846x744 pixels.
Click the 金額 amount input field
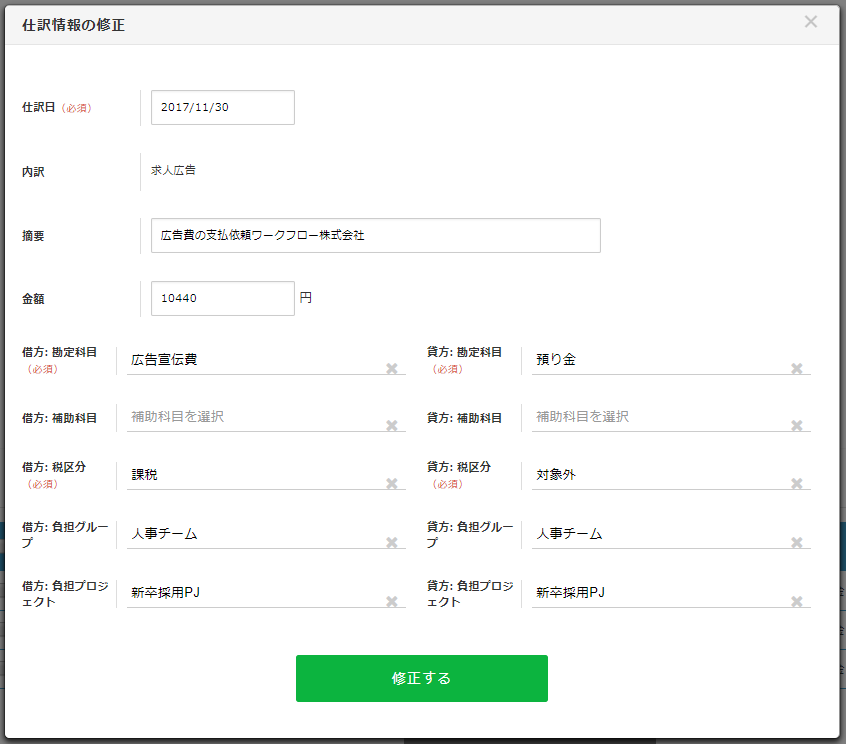(x=222, y=298)
